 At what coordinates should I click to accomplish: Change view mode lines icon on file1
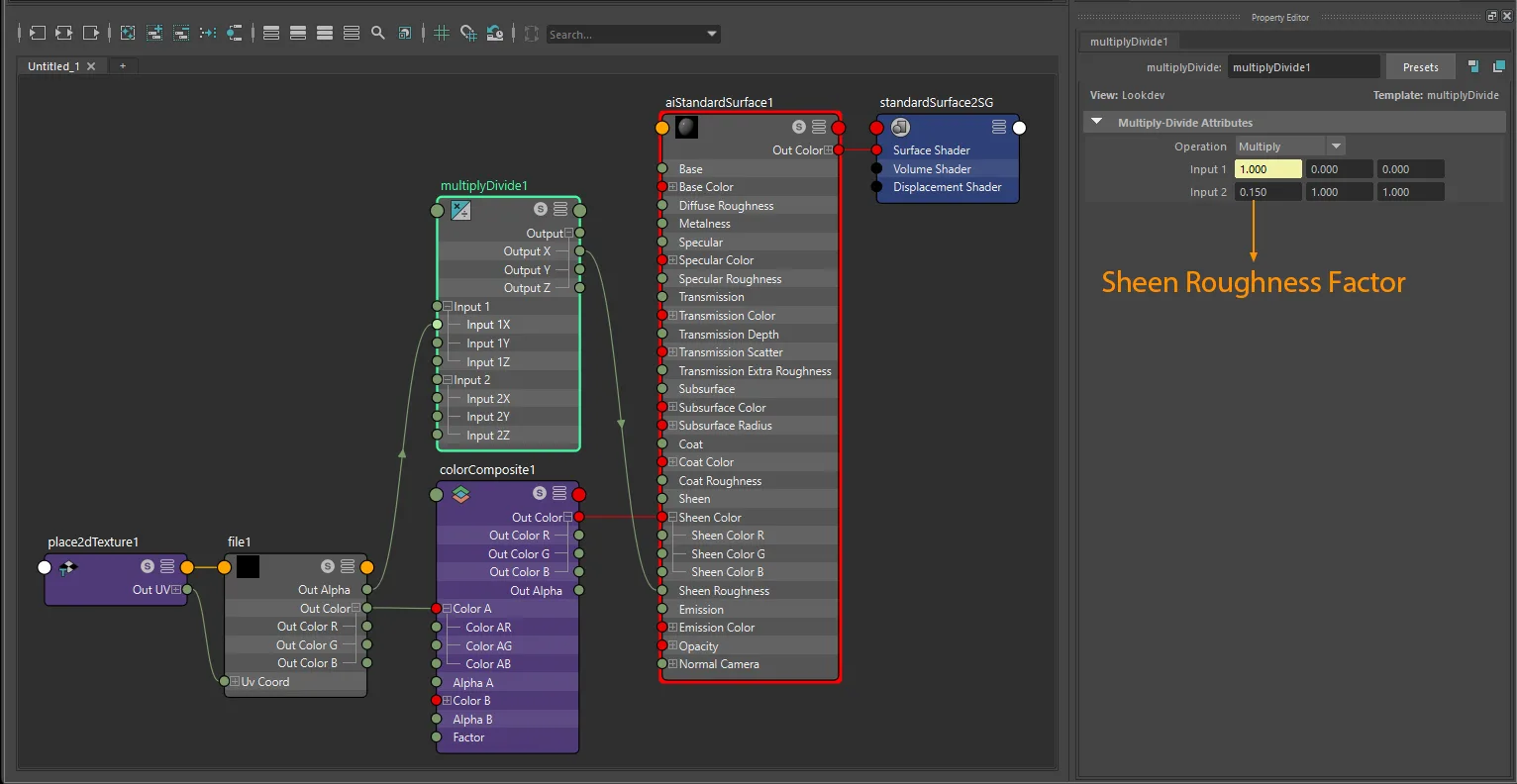point(348,566)
